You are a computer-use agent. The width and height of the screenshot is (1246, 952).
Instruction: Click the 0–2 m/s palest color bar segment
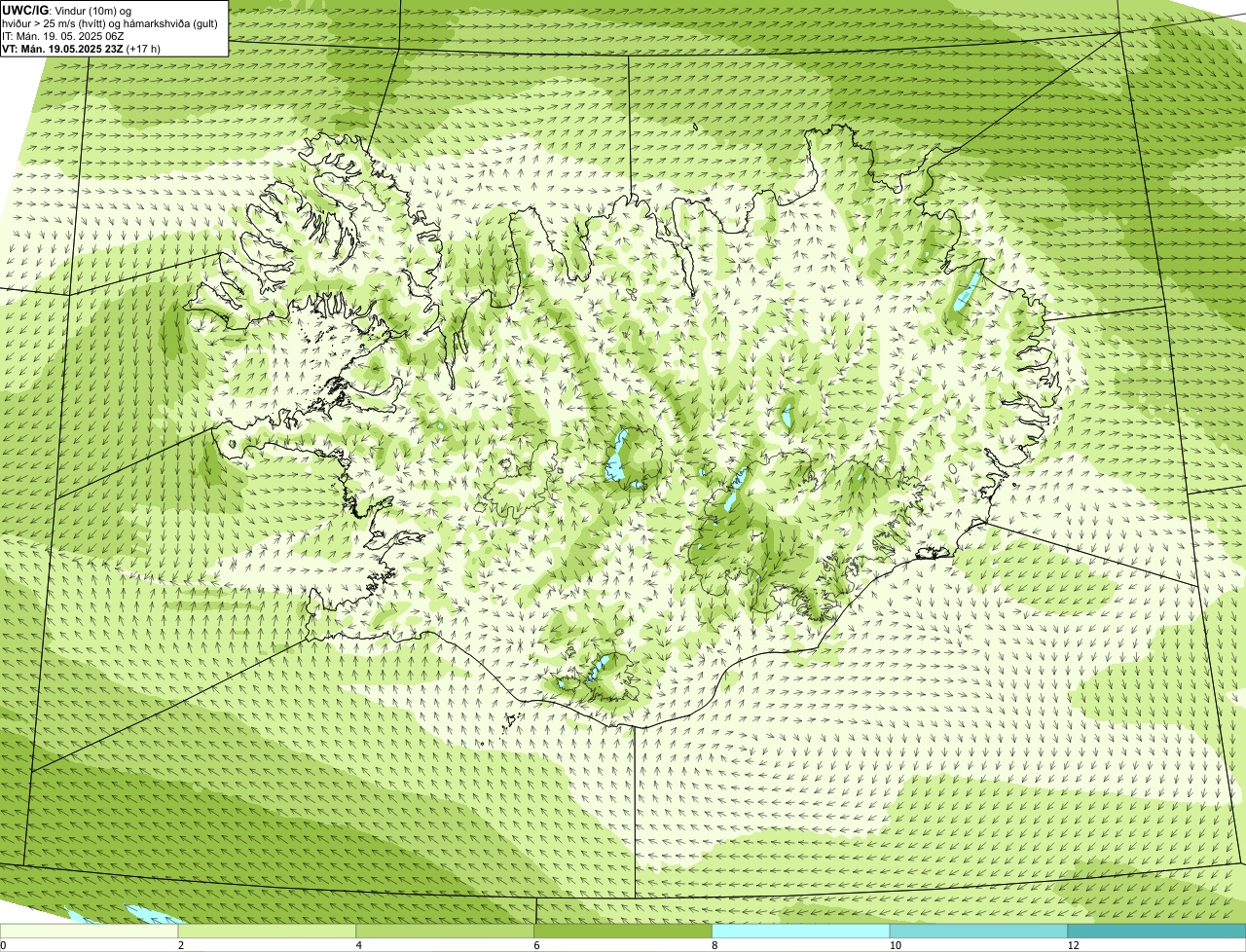coord(90,931)
